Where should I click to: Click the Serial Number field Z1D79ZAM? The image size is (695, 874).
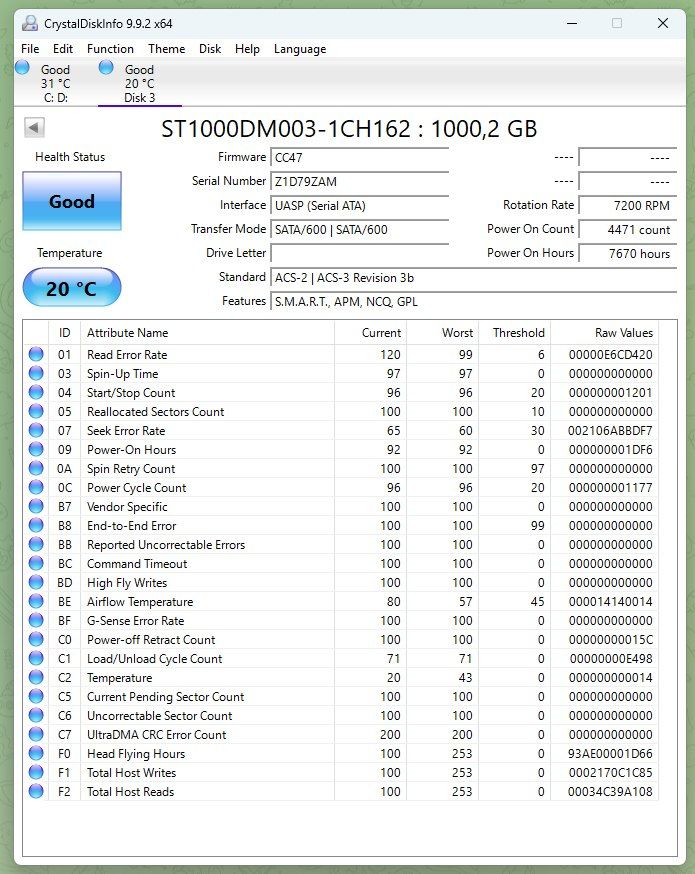pos(359,182)
